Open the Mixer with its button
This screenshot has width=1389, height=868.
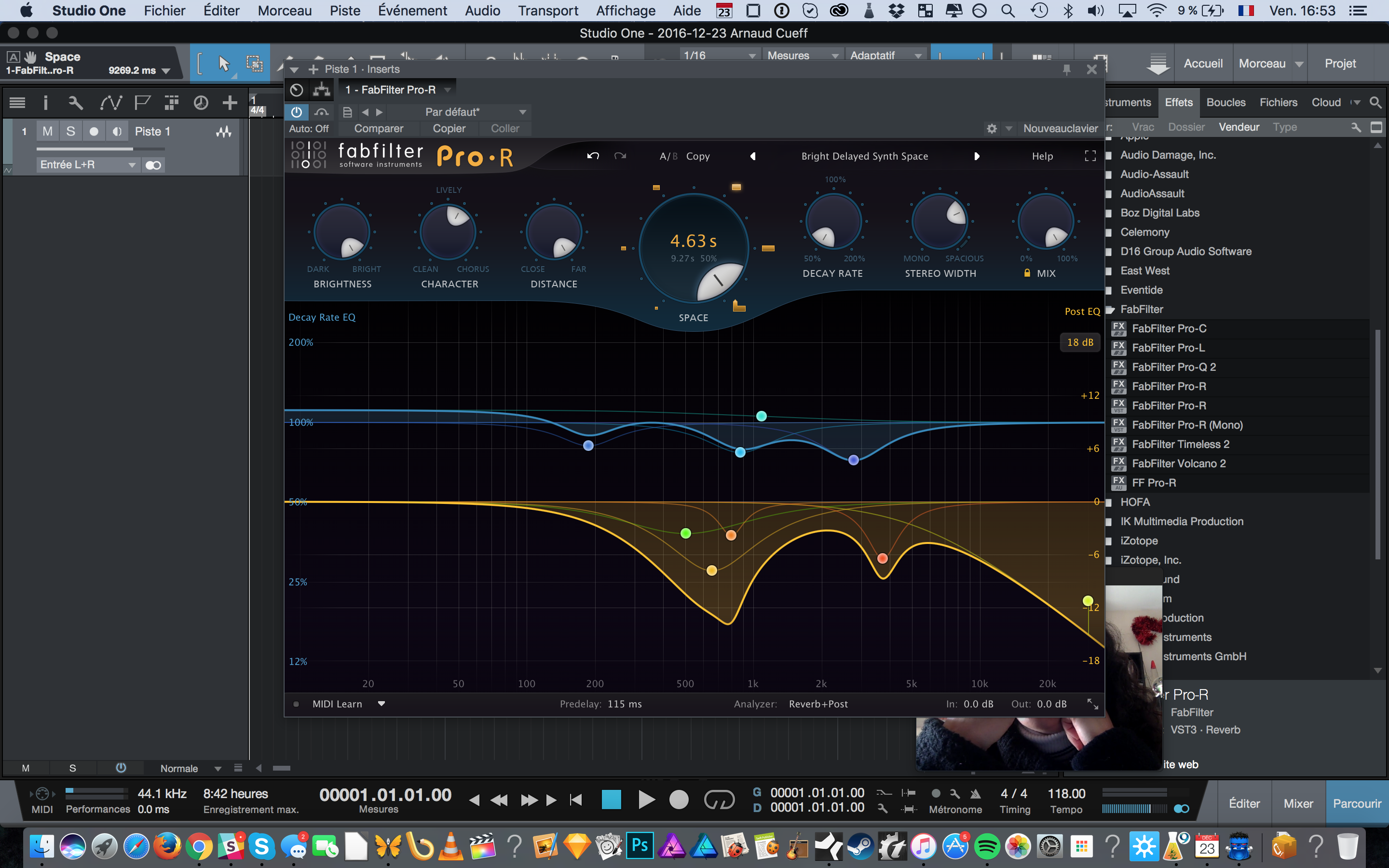[x=1299, y=803]
